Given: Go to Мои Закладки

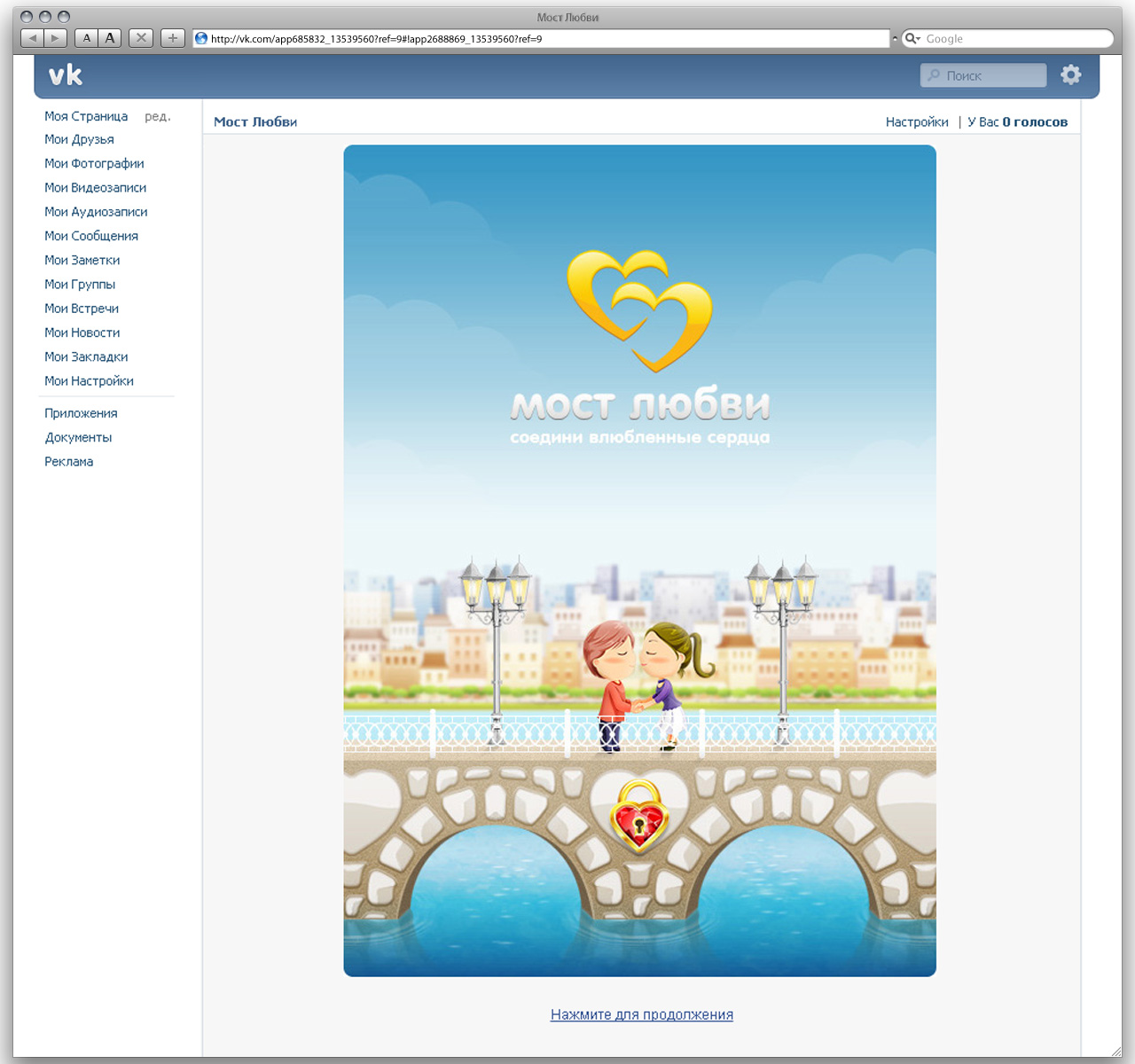Looking at the screenshot, I should pyautogui.click(x=86, y=356).
